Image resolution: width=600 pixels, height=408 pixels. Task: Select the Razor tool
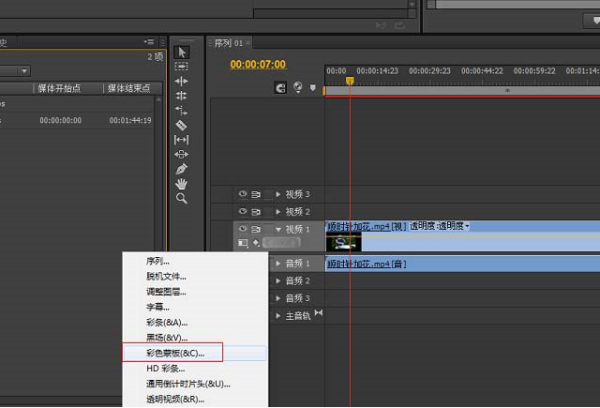181,125
